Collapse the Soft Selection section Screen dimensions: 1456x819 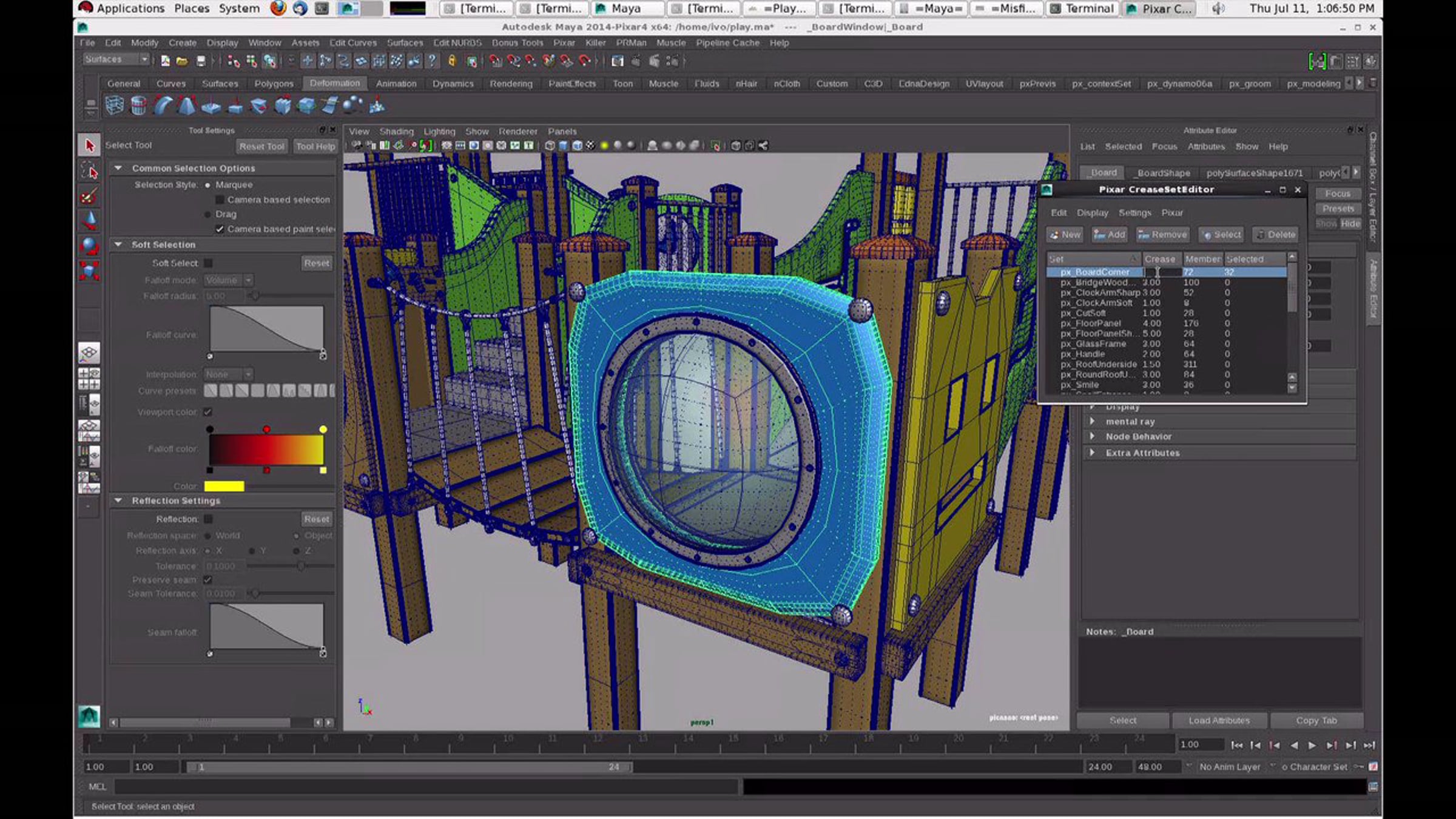[x=118, y=244]
